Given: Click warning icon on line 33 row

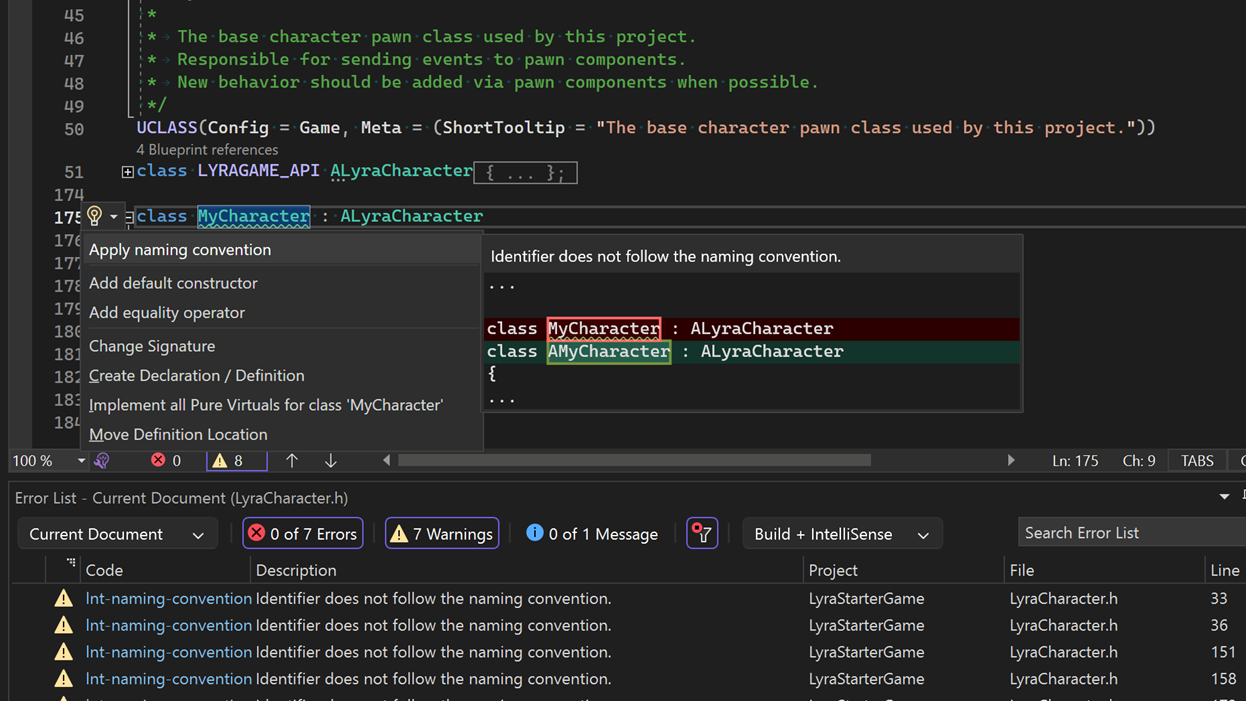Looking at the screenshot, I should 64,599.
